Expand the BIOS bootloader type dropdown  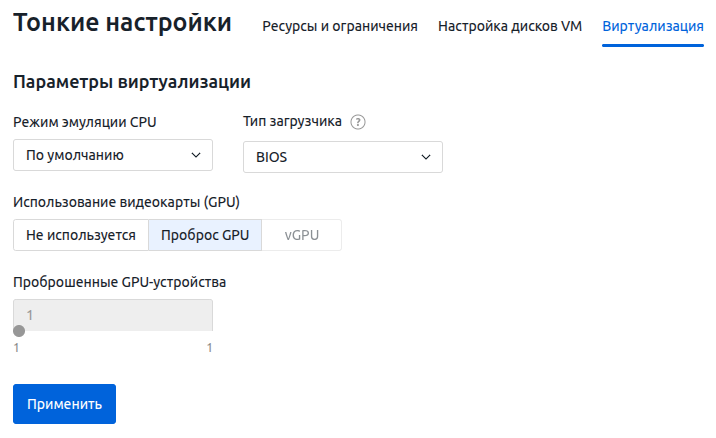(x=342, y=157)
